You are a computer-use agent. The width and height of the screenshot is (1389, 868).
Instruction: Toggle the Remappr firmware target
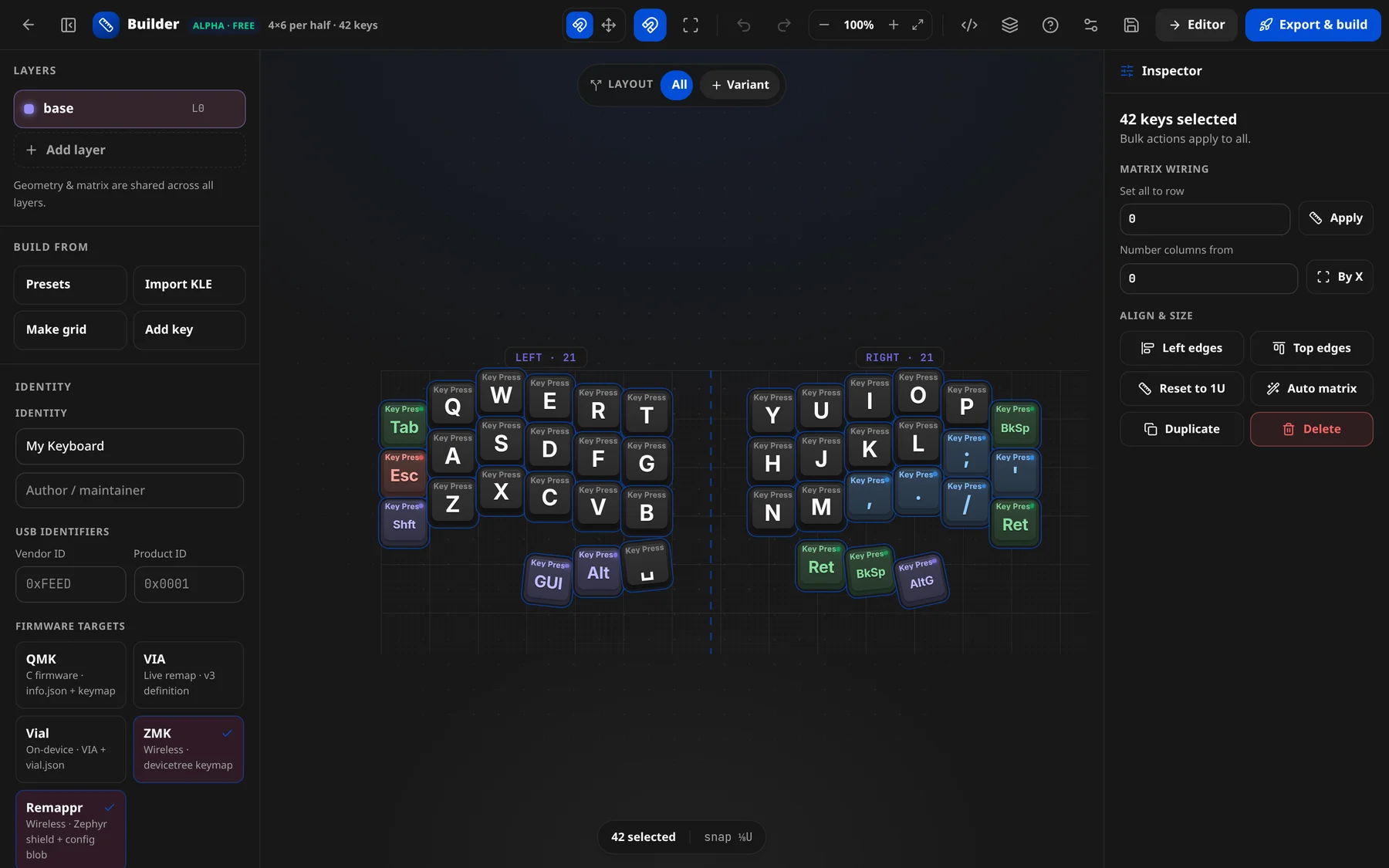(x=70, y=829)
